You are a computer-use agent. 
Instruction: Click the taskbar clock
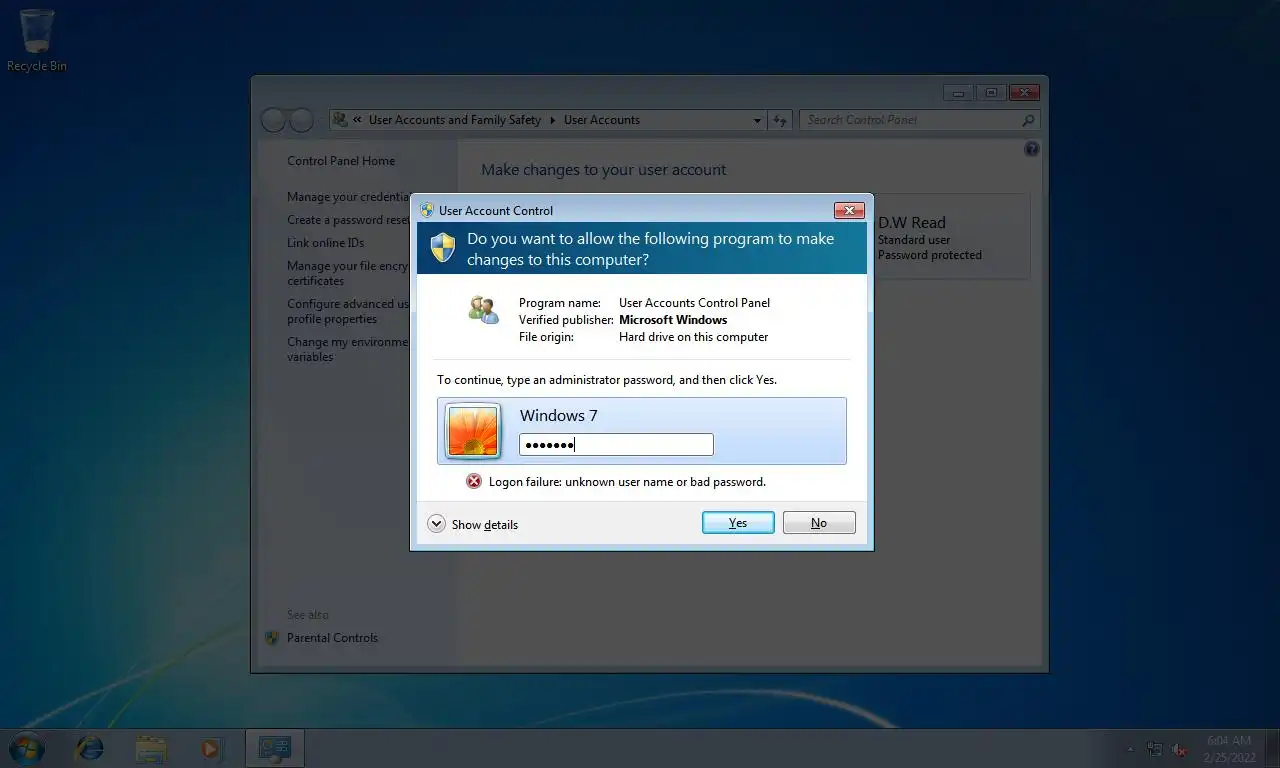click(1229, 748)
